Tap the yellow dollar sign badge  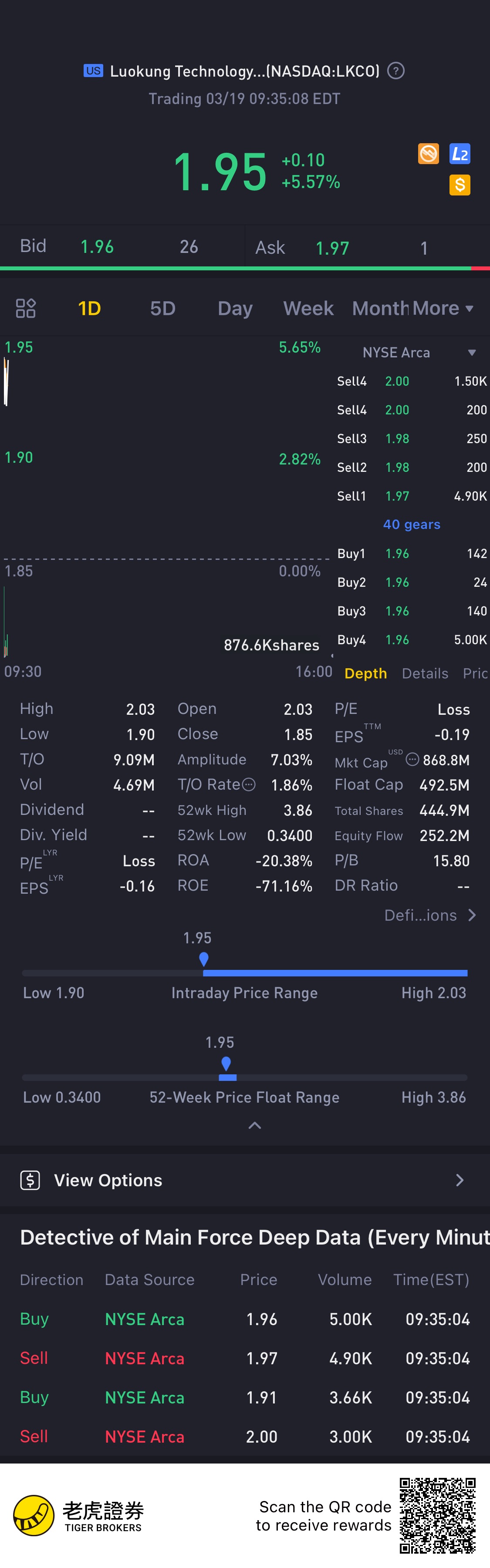point(460,185)
